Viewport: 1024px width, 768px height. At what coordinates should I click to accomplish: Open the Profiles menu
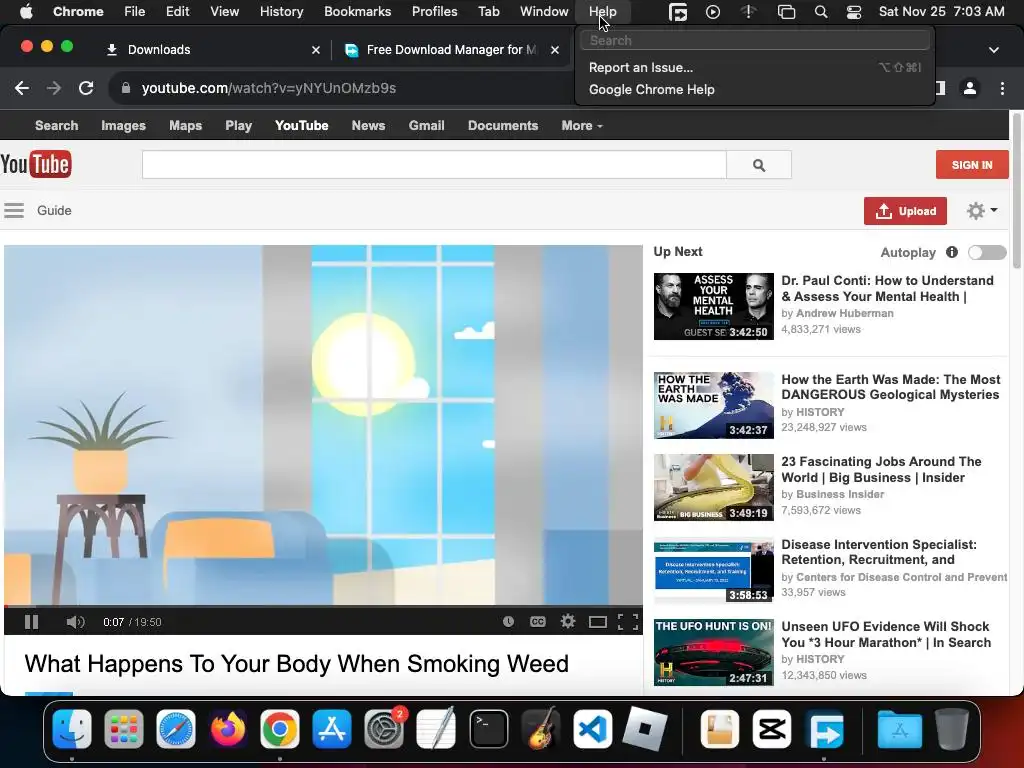coord(434,11)
